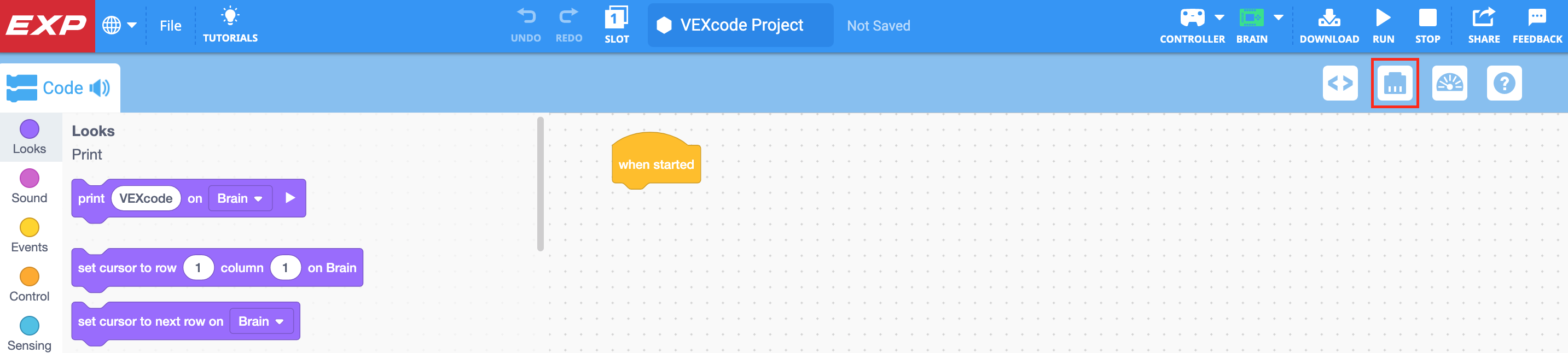Stop the running program
Screen dimensions: 1568x353
(x=1428, y=24)
